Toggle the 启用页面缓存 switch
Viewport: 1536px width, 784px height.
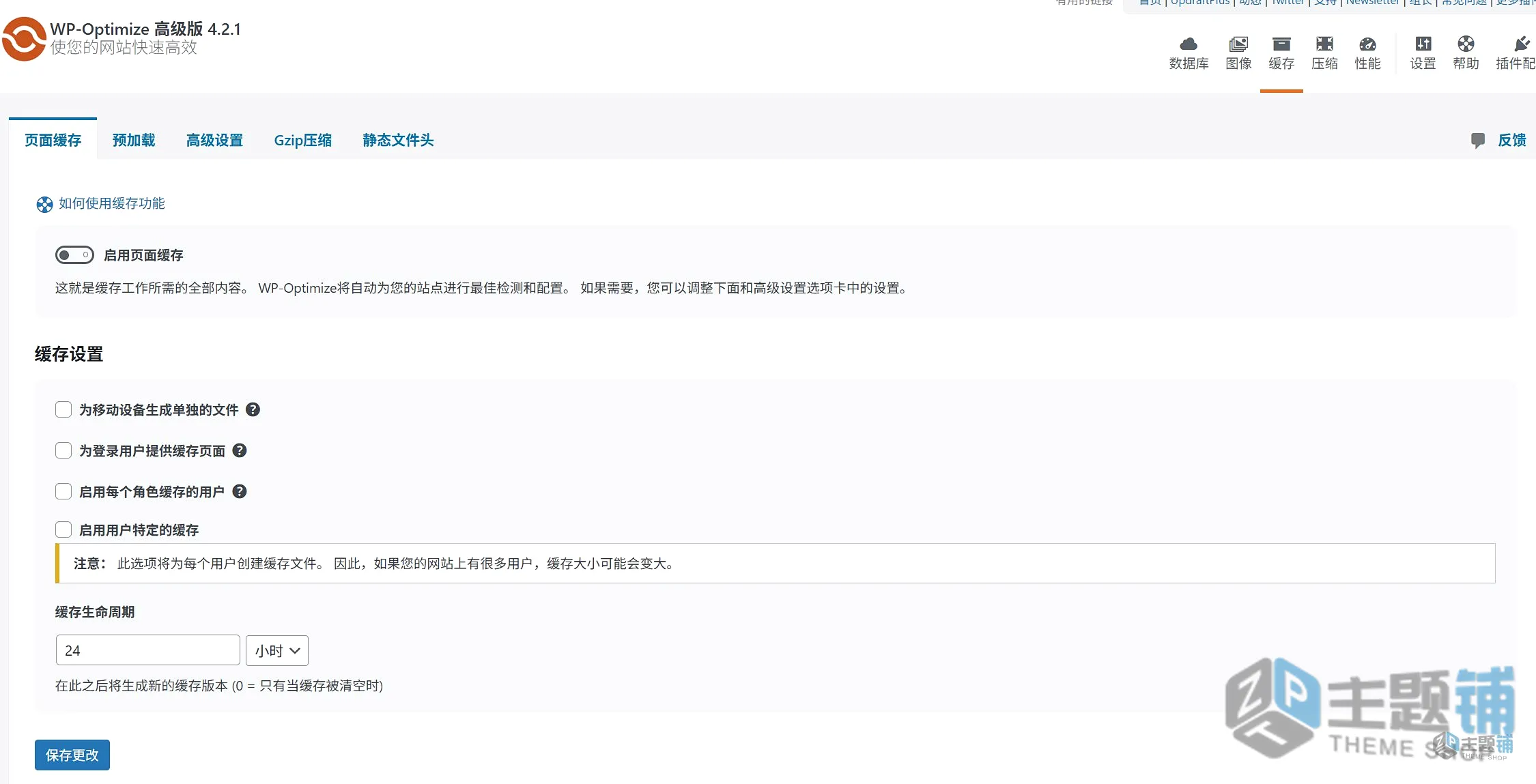(74, 255)
